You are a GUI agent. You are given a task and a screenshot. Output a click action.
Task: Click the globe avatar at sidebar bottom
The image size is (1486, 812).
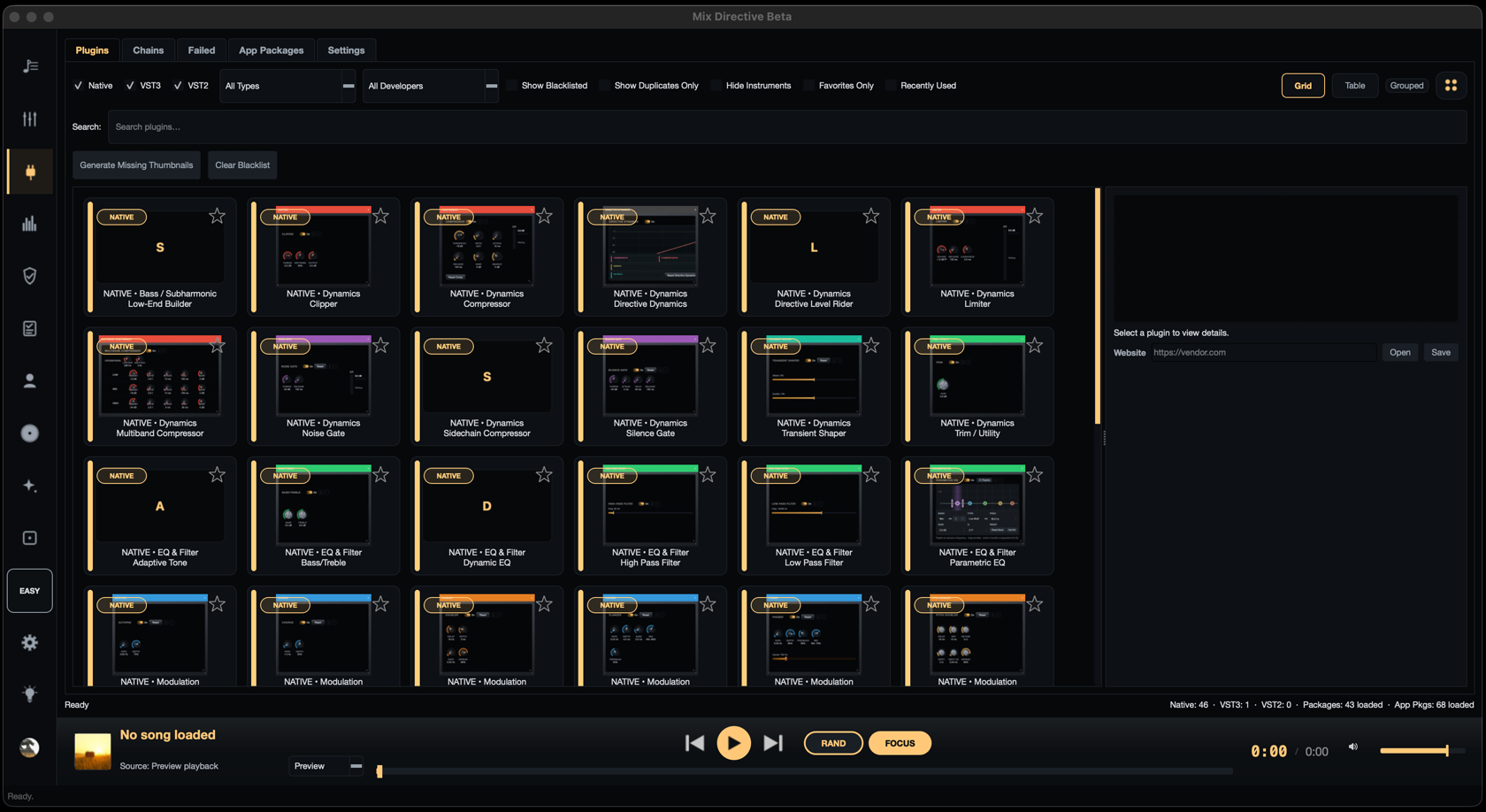click(x=30, y=747)
